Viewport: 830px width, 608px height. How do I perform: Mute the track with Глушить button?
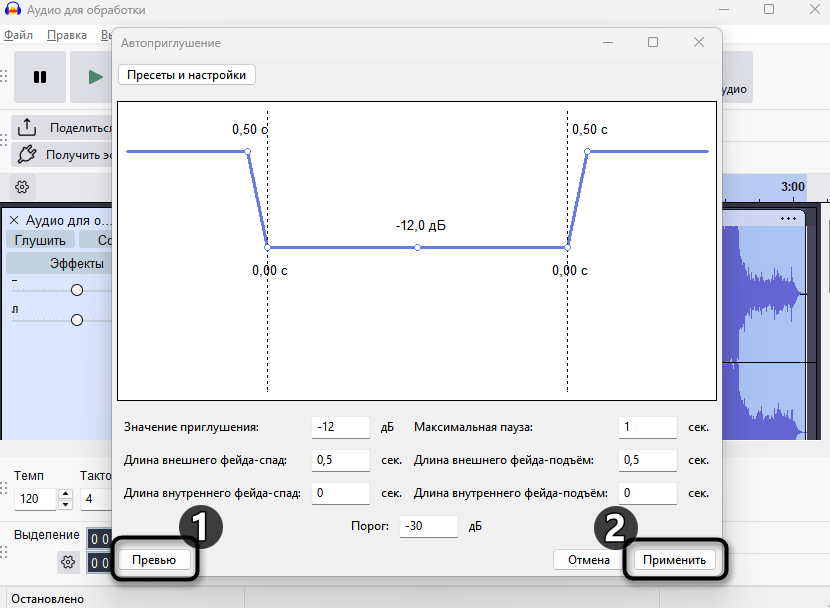pos(40,240)
